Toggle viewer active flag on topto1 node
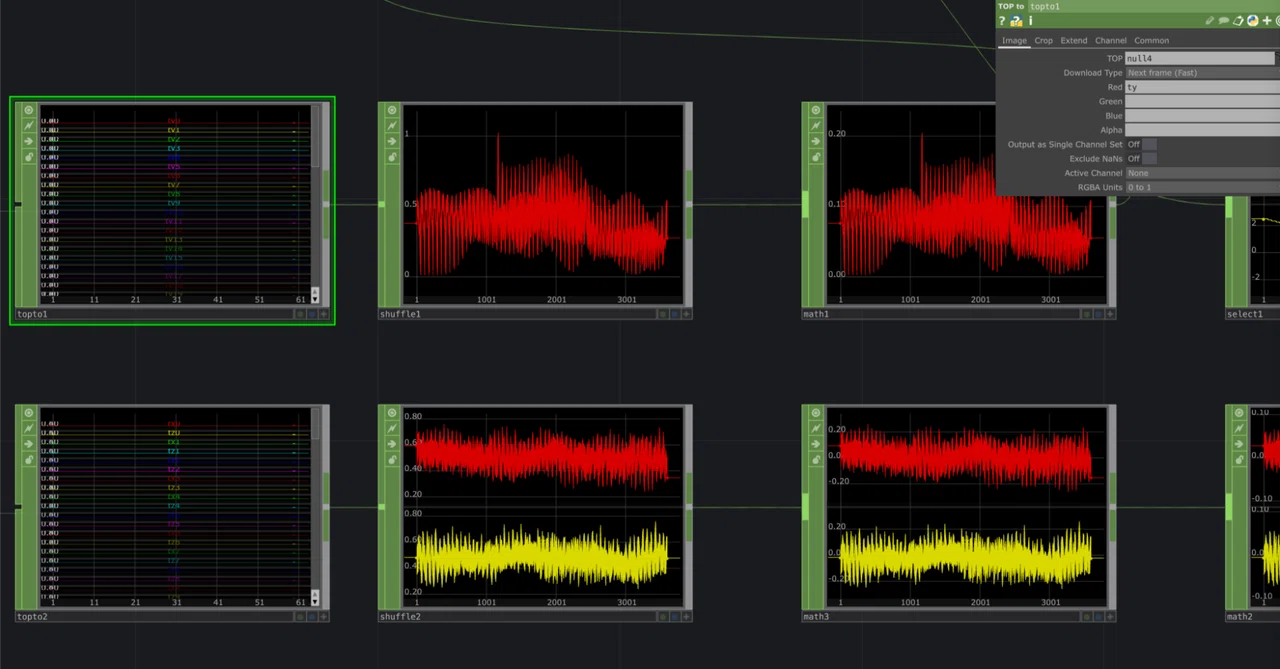 29,110
